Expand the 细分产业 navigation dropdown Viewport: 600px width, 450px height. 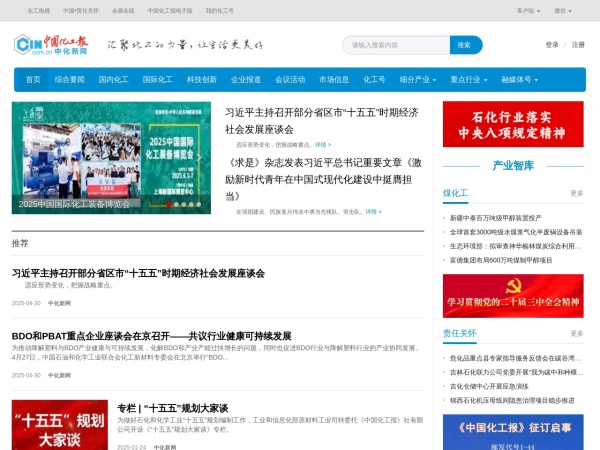click(x=418, y=80)
